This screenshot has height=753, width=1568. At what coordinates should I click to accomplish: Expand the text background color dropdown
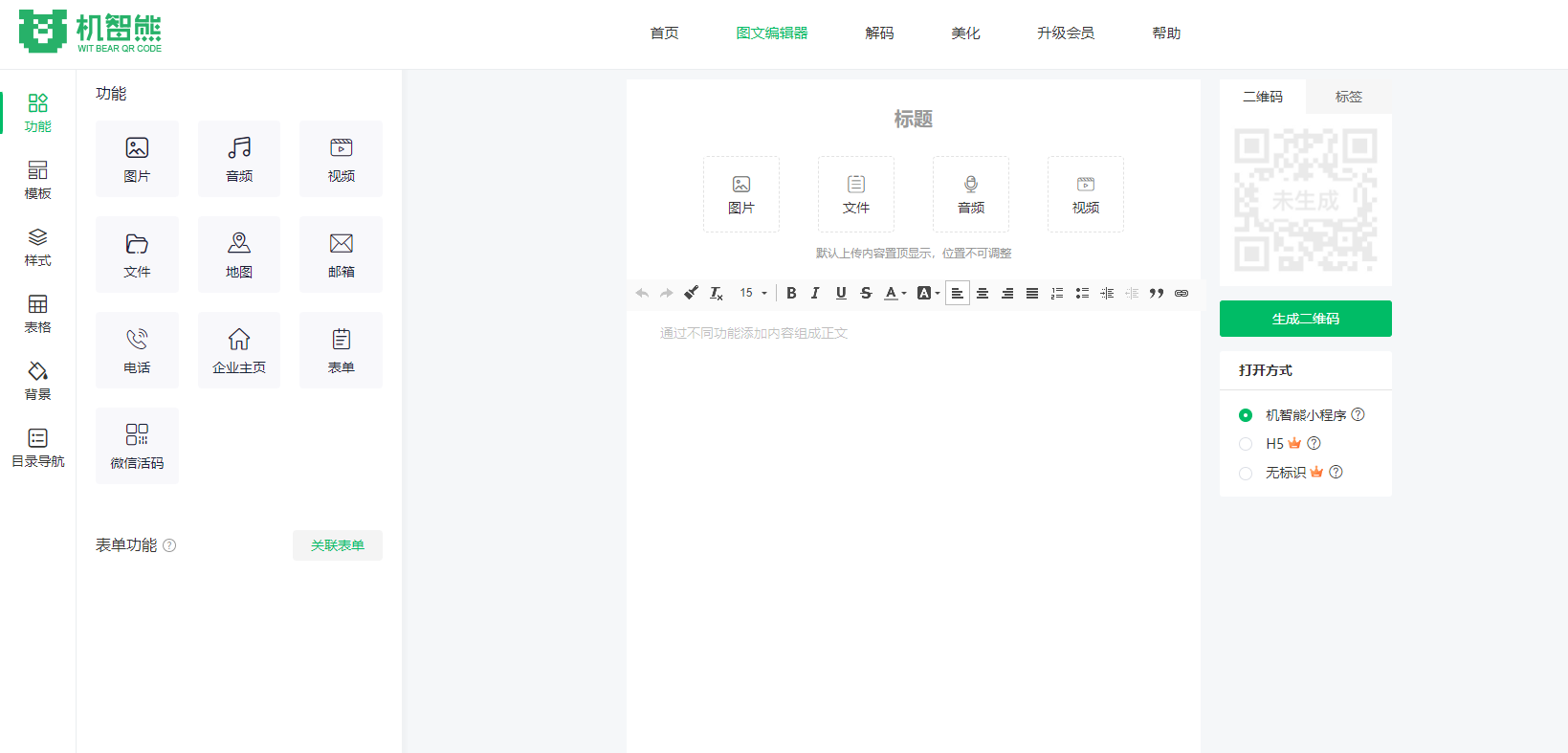click(x=938, y=294)
